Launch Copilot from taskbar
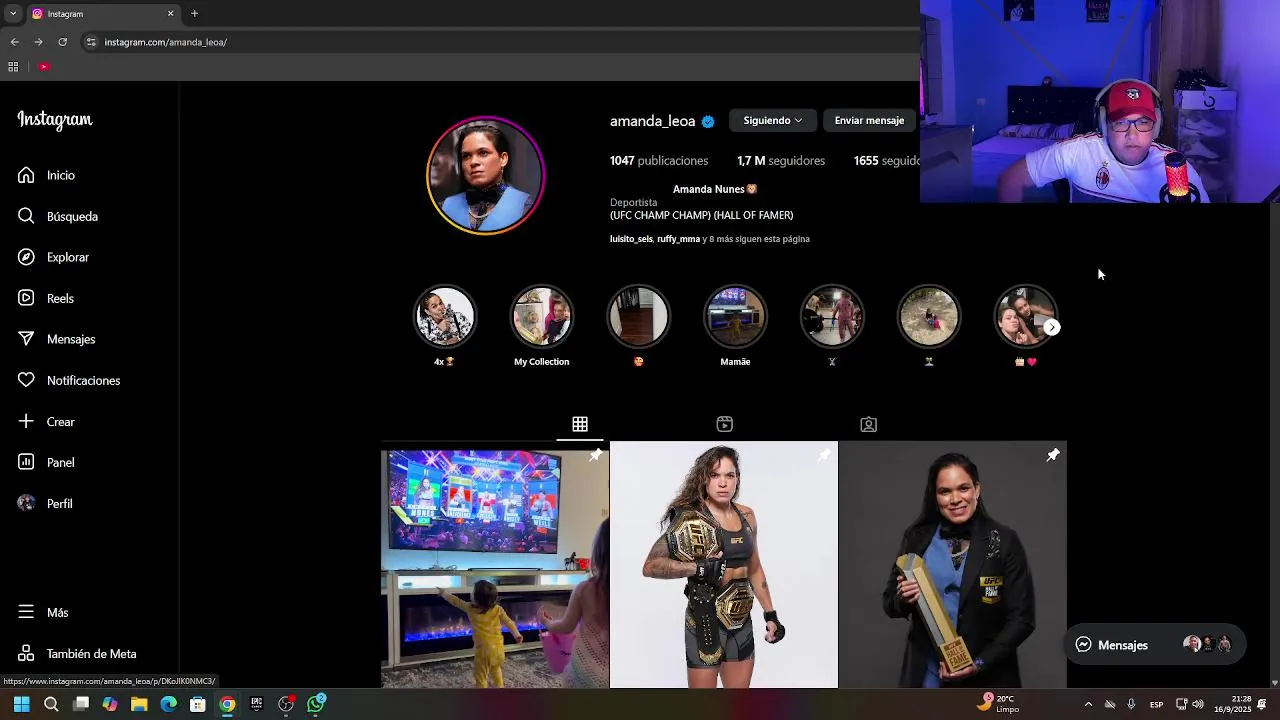Viewport: 1280px width, 720px height. pyautogui.click(x=110, y=704)
